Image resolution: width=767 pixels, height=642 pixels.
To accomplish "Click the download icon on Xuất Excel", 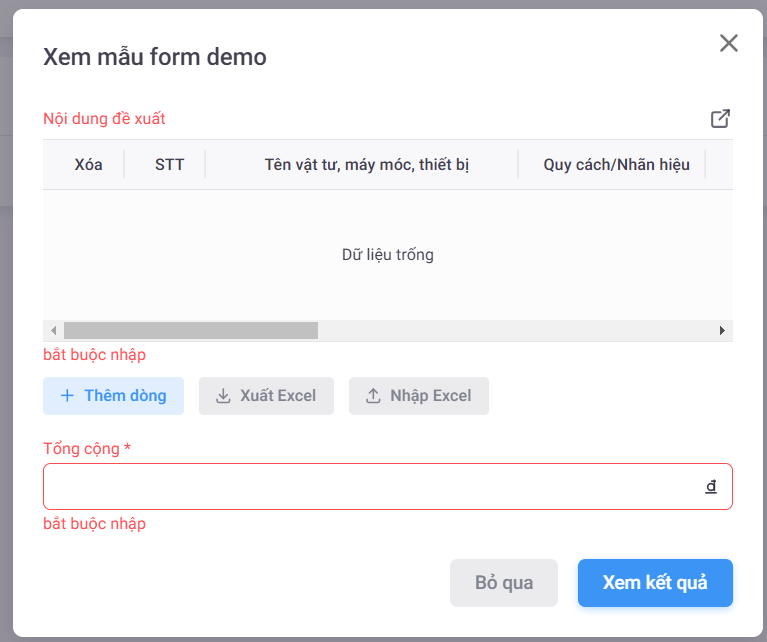I will (x=223, y=396).
